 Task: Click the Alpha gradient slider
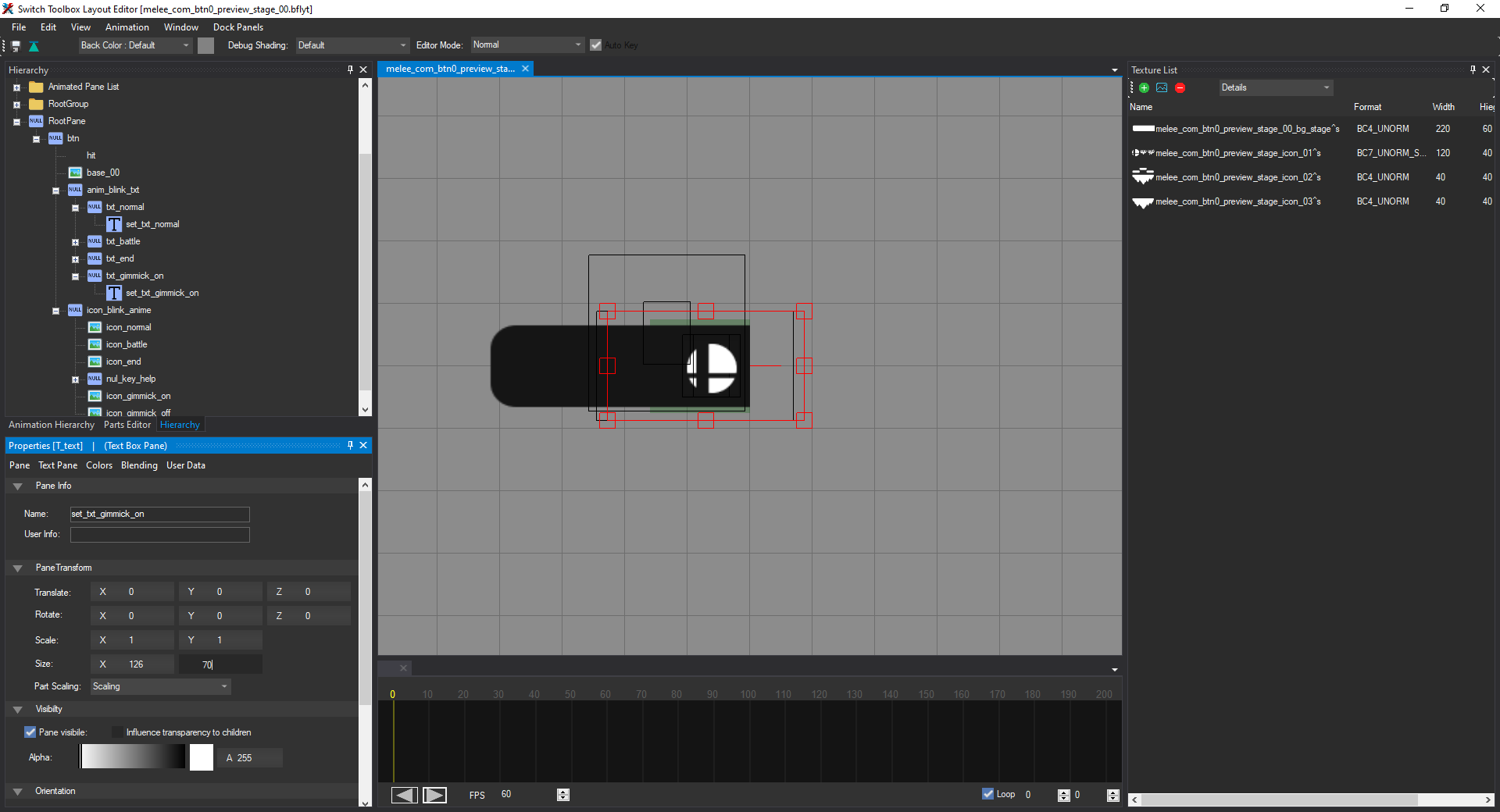133,757
